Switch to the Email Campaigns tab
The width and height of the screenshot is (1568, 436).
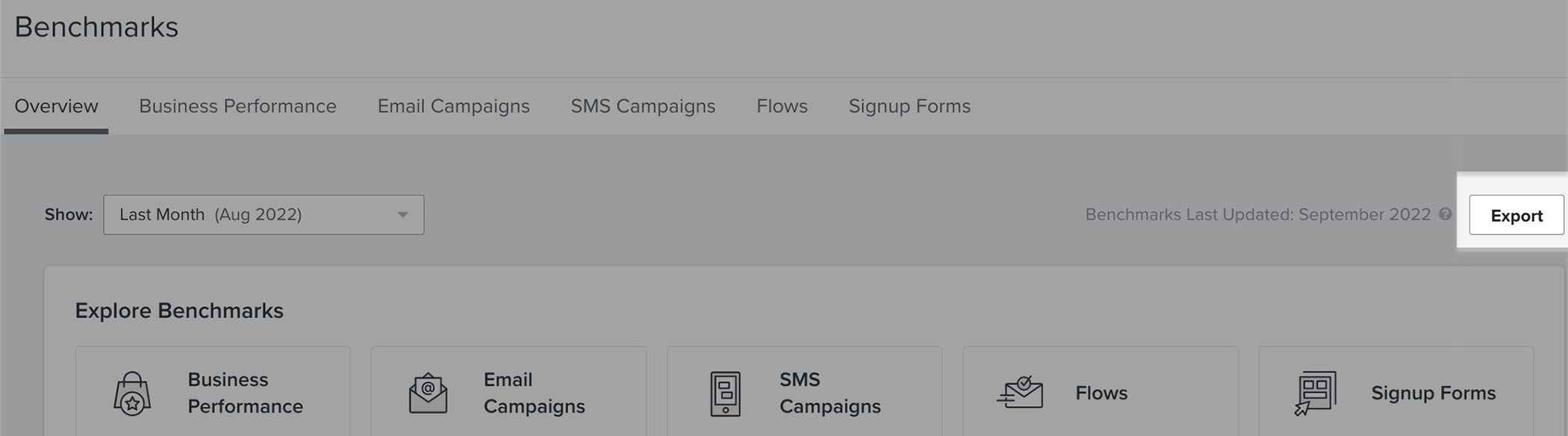tap(454, 106)
